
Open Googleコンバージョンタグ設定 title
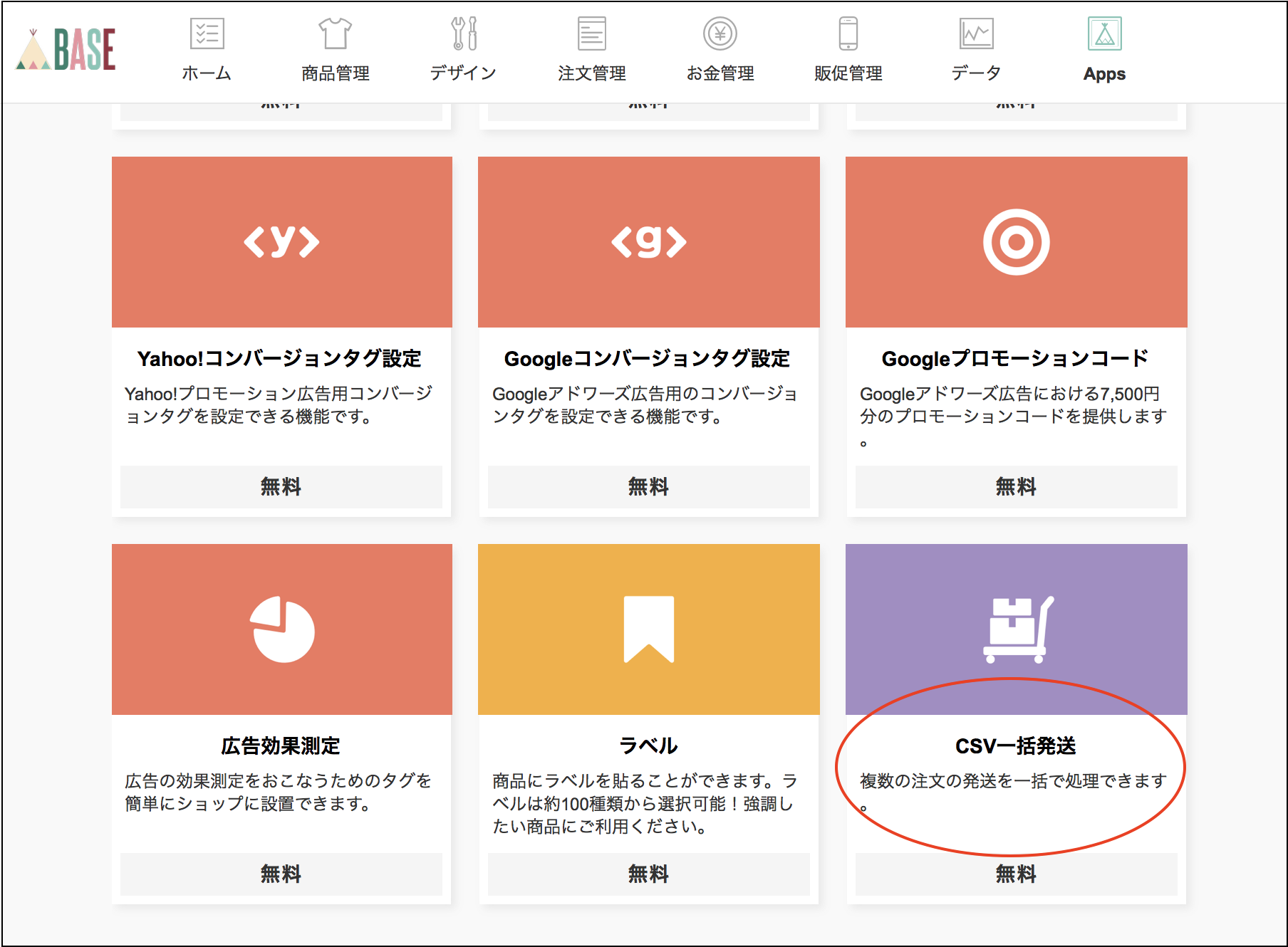coord(648,358)
